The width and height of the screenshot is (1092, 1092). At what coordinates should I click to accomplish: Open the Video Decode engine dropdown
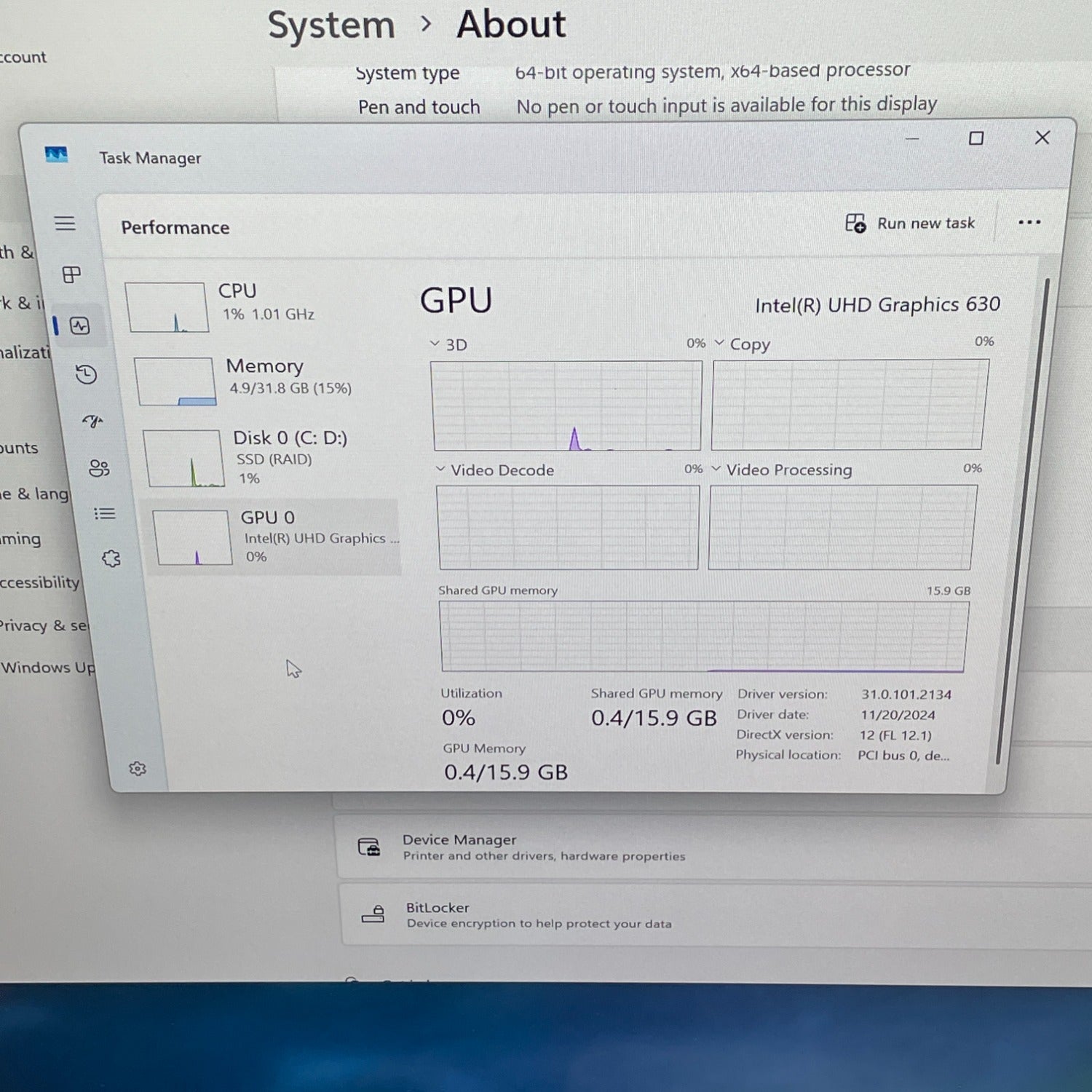tap(440, 470)
